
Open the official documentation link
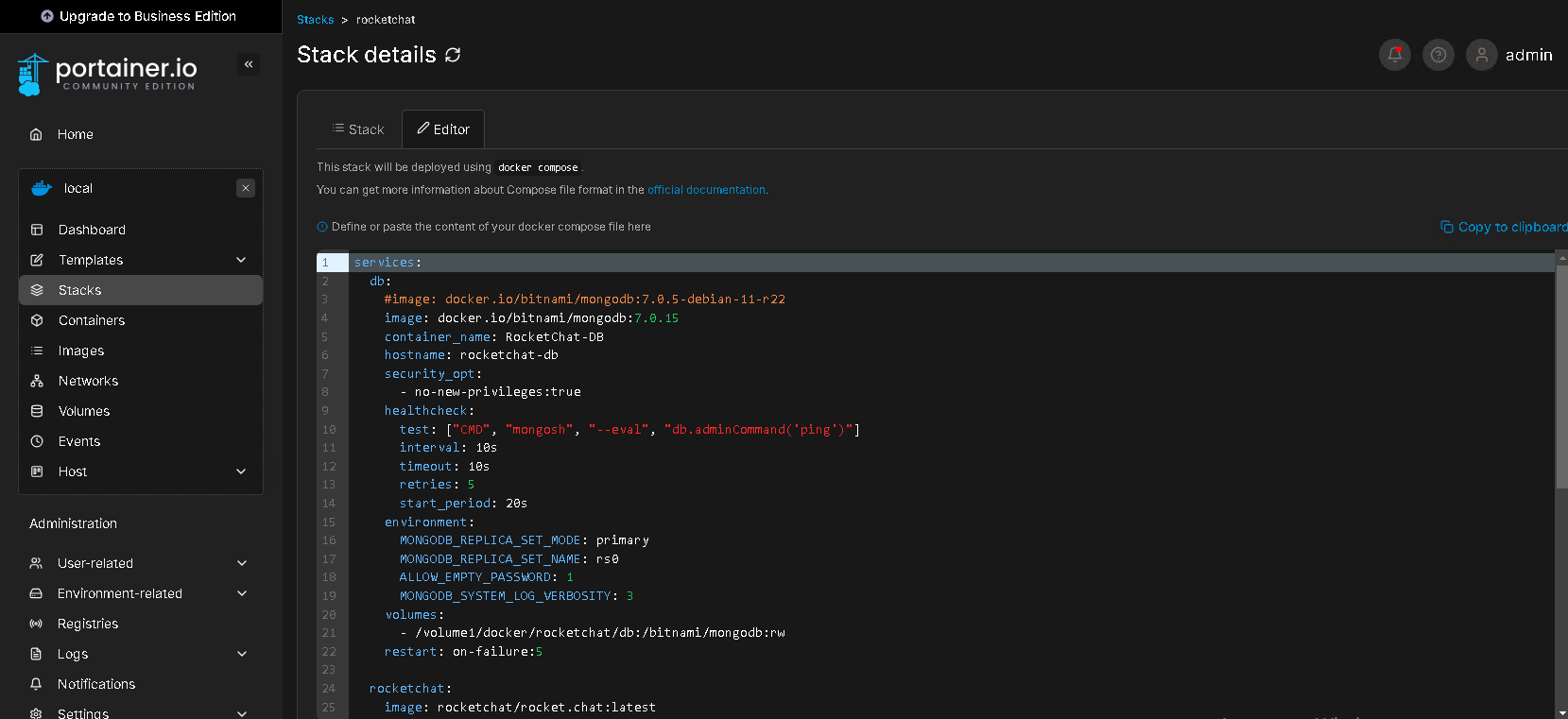coord(706,190)
